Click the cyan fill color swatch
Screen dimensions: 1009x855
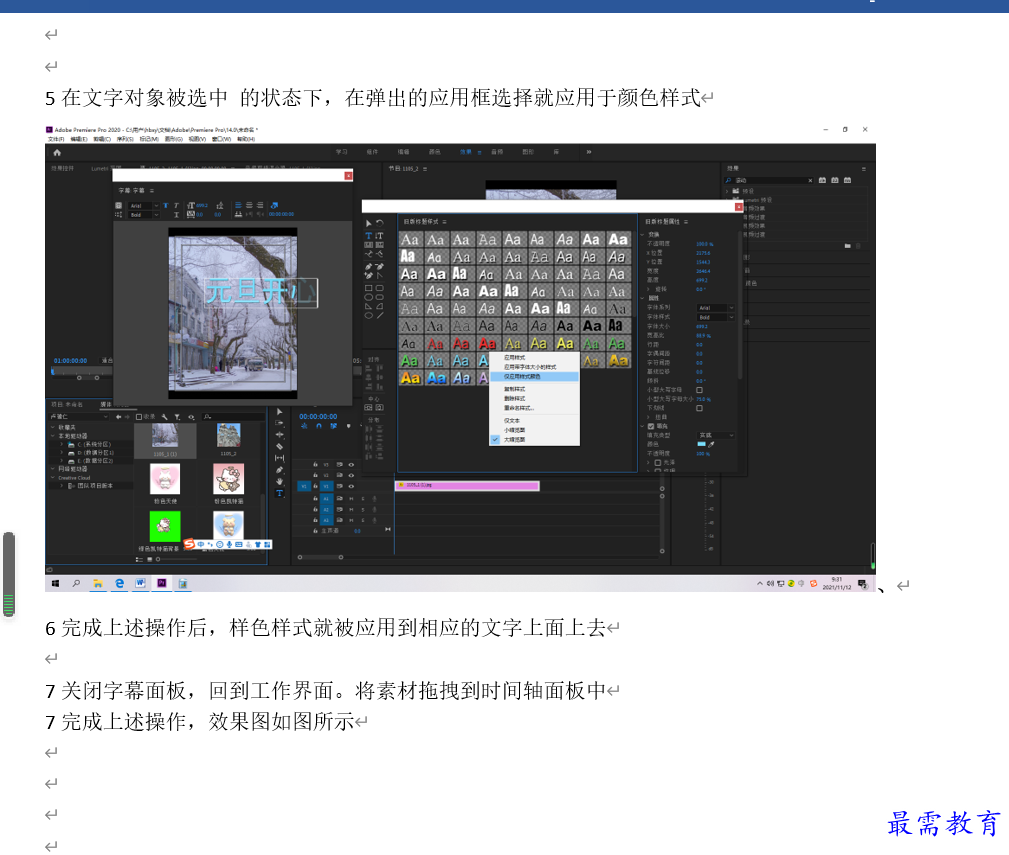701,444
